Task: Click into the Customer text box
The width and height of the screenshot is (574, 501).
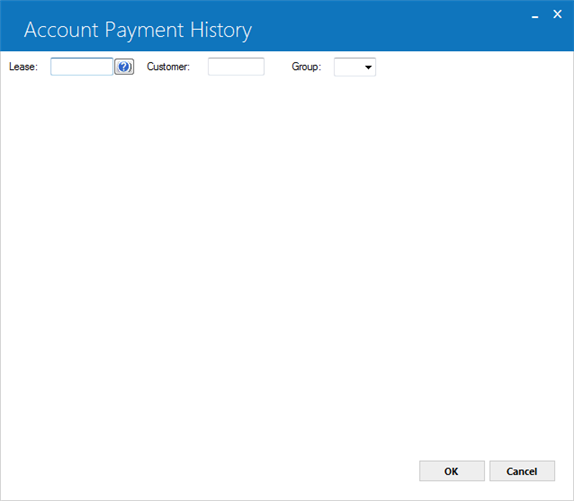Action: click(236, 67)
